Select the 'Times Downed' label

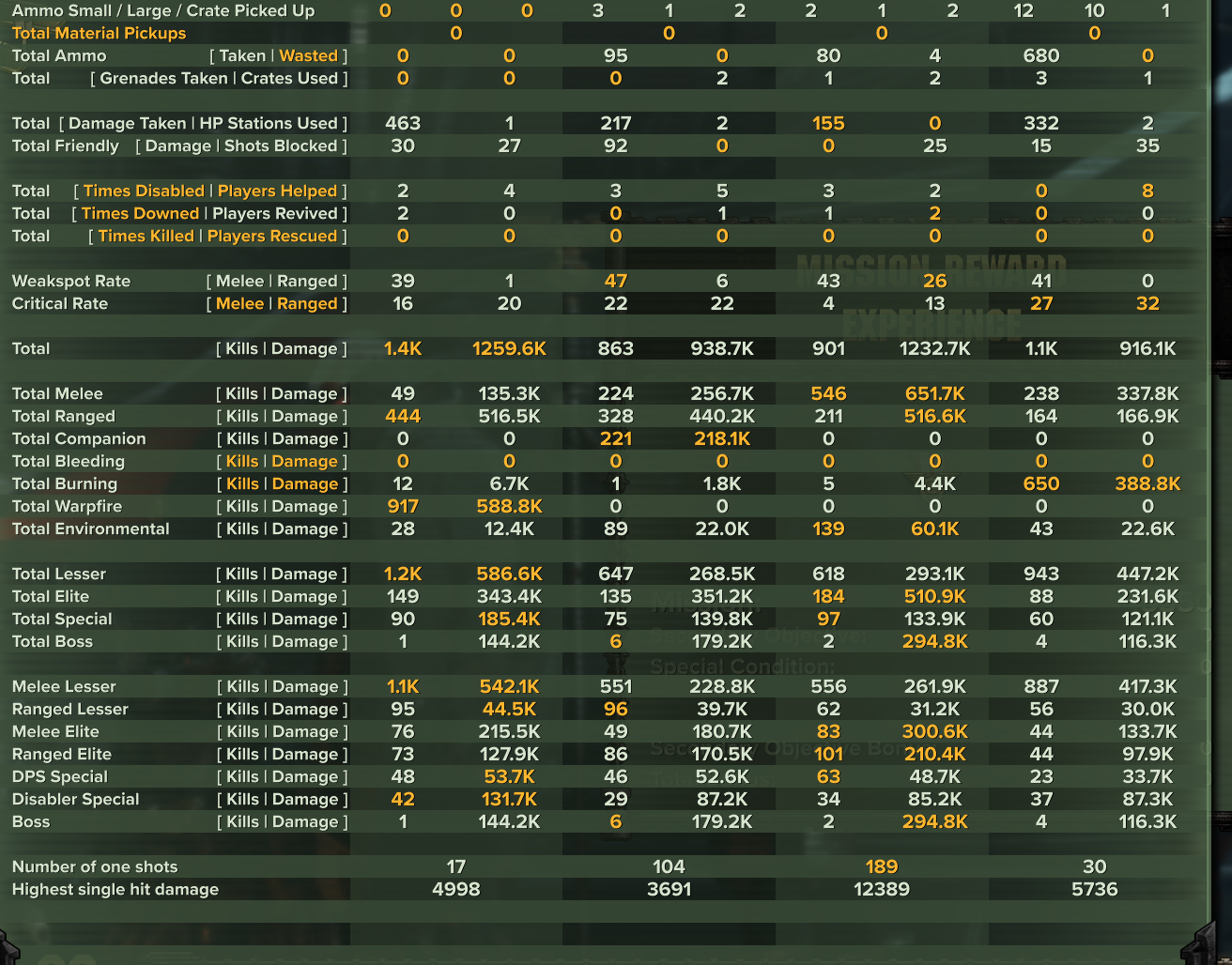tap(140, 213)
